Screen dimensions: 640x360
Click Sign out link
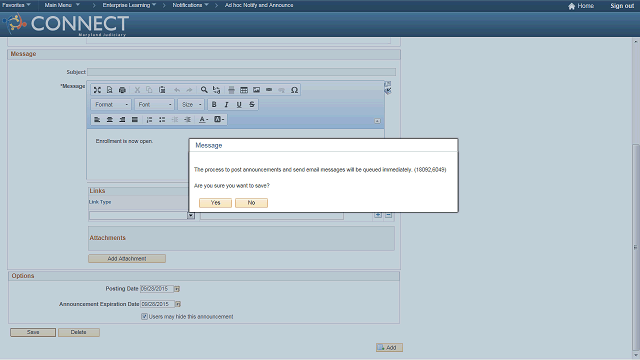click(x=622, y=6)
